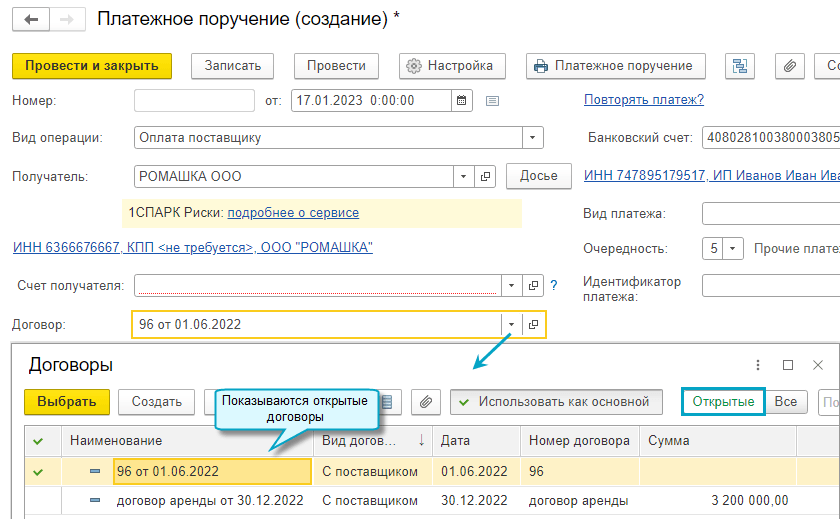
Task: Open the Договоры window more-options menu
Action: [758, 365]
